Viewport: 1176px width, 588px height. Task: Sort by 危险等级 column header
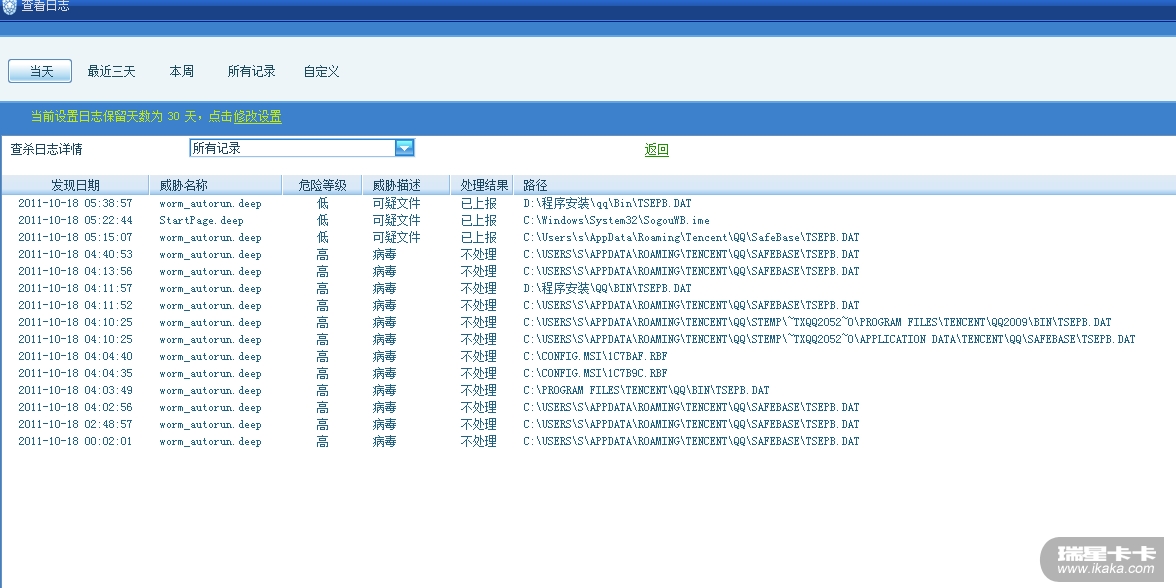pos(322,185)
